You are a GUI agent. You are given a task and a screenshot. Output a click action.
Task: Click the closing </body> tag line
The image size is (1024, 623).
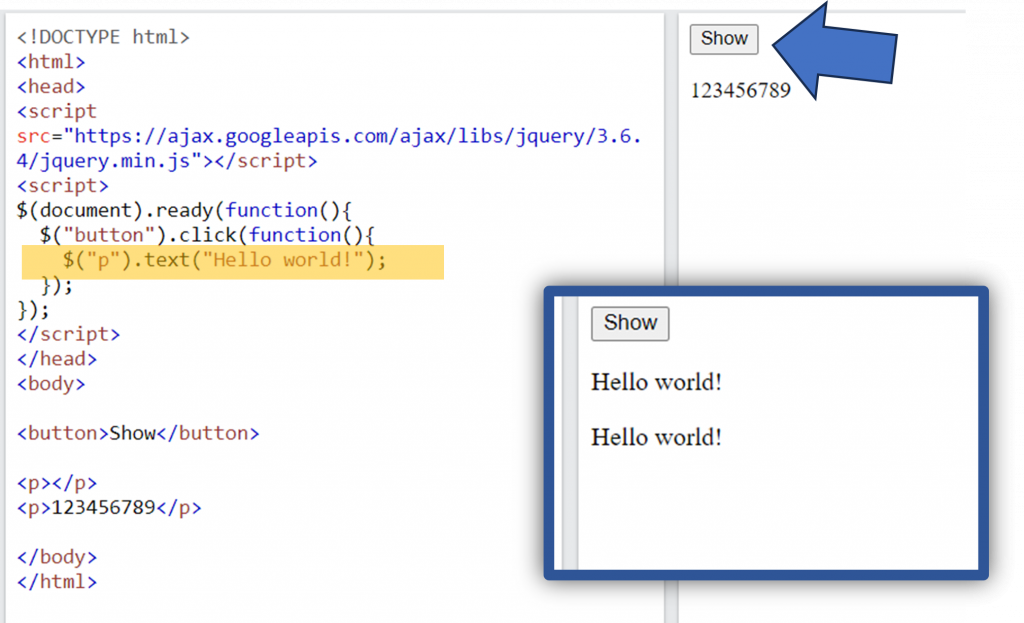pos(57,558)
